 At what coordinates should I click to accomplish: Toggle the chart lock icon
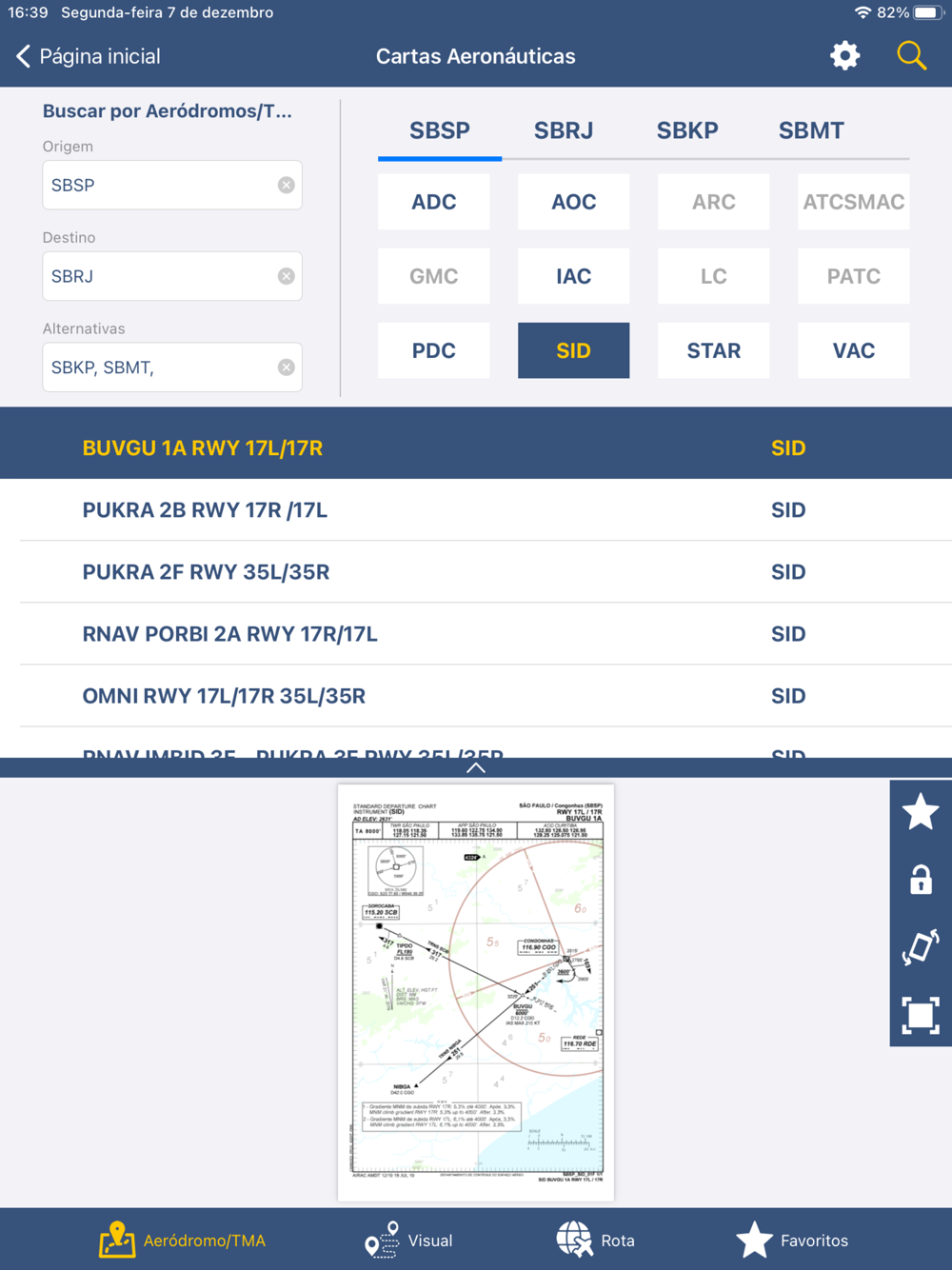pos(921,880)
